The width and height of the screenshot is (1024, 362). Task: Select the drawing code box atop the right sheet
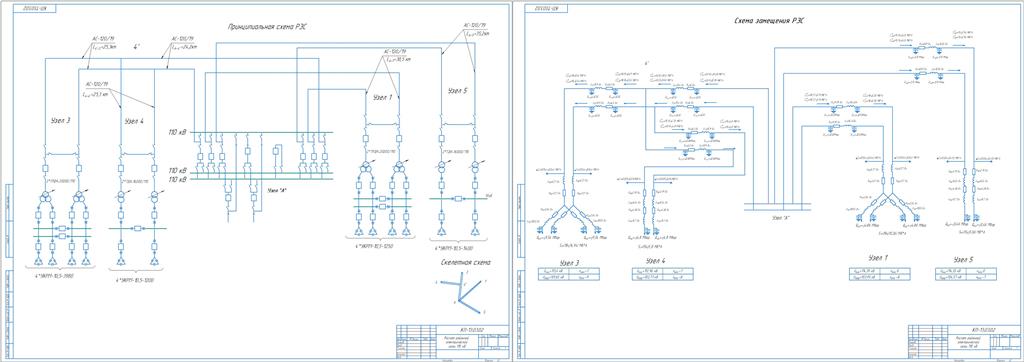click(x=549, y=9)
